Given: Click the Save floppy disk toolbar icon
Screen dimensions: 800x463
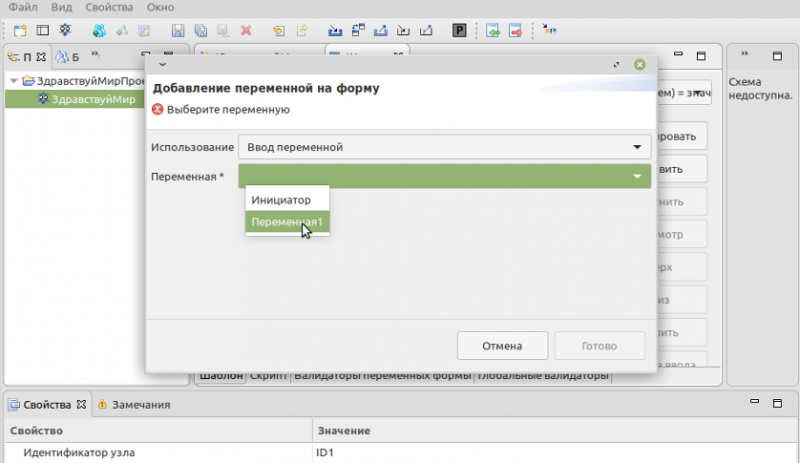Looking at the screenshot, I should [178, 31].
